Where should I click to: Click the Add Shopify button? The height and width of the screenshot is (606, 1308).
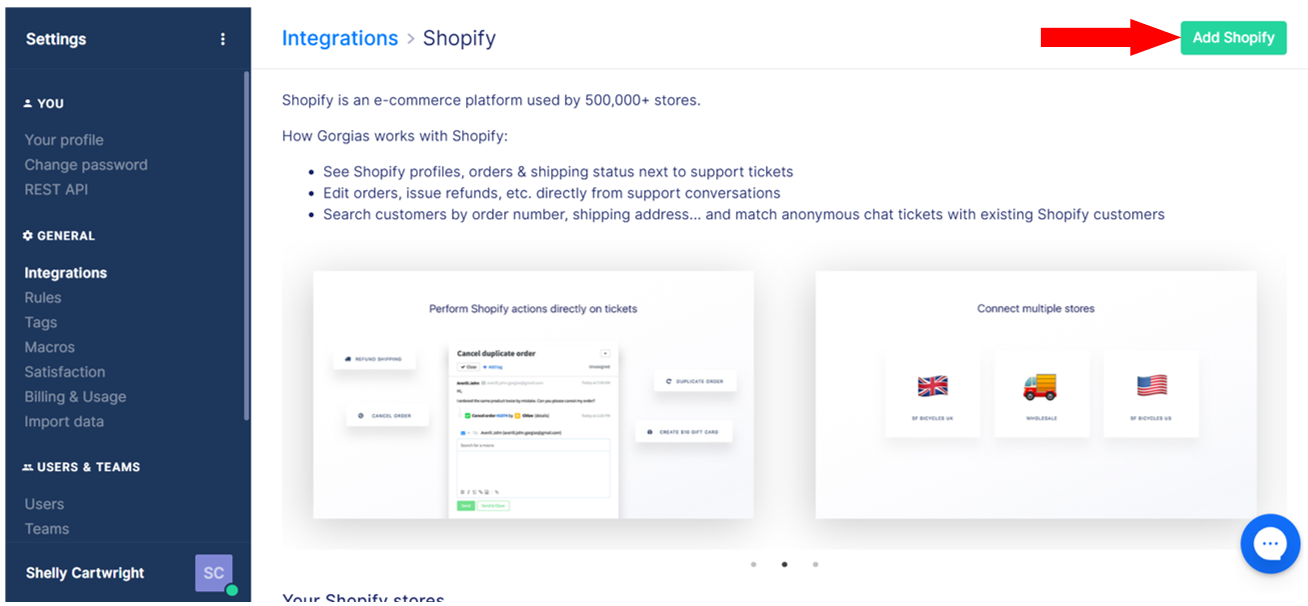tap(1233, 38)
